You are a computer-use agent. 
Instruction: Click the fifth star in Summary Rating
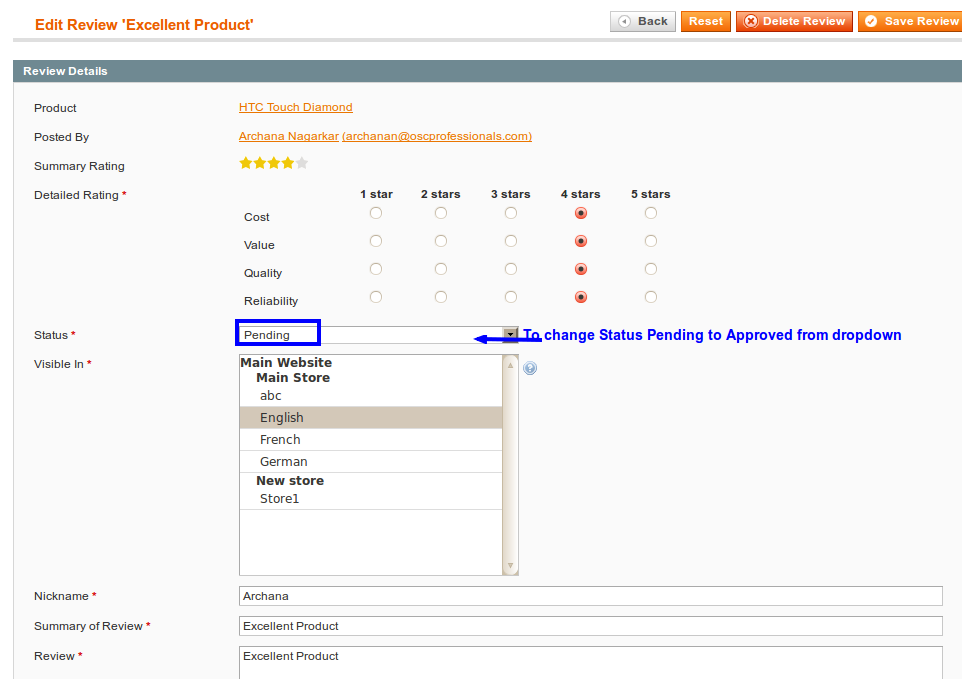pyautogui.click(x=302, y=163)
